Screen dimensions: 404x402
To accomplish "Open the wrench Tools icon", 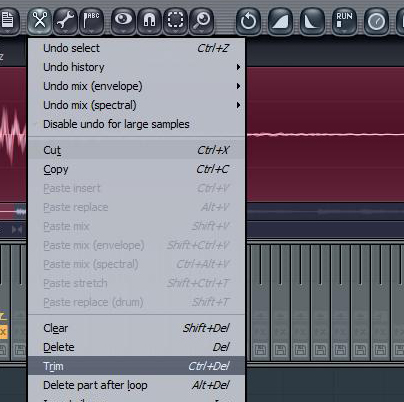I will coord(65,21).
